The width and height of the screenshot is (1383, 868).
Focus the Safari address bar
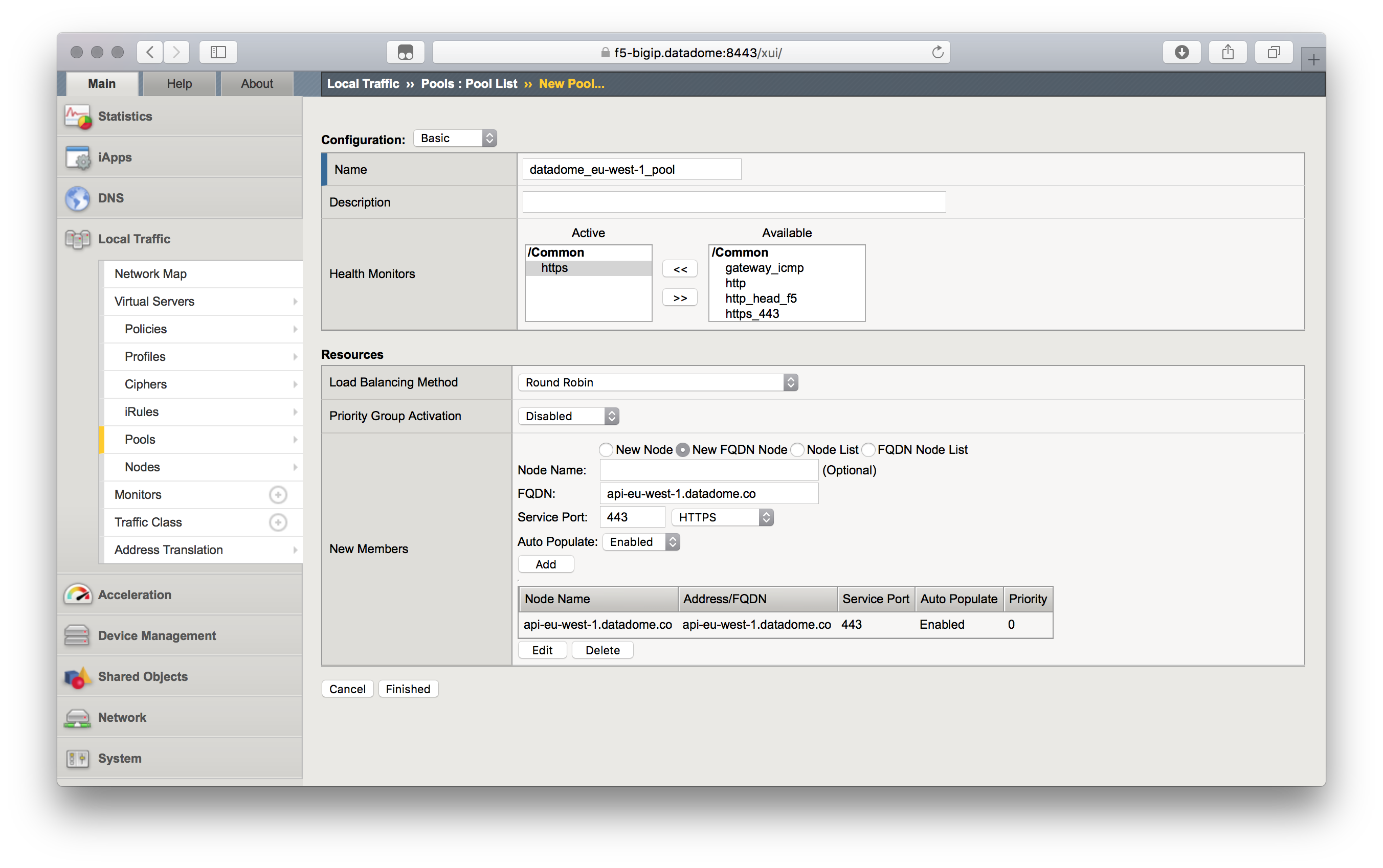click(691, 53)
